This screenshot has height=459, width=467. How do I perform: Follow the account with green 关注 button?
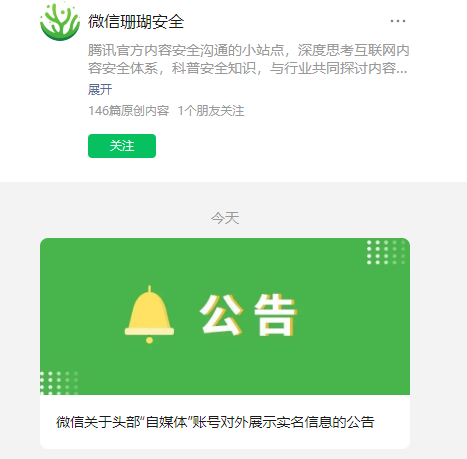[122, 146]
